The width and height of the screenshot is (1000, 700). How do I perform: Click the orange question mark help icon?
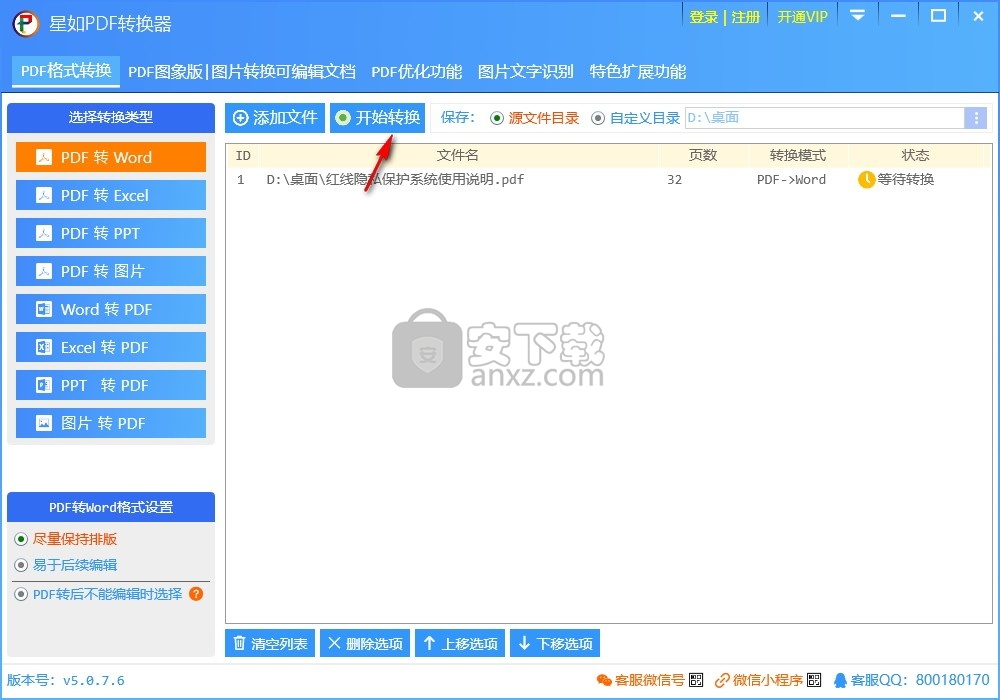(x=196, y=594)
